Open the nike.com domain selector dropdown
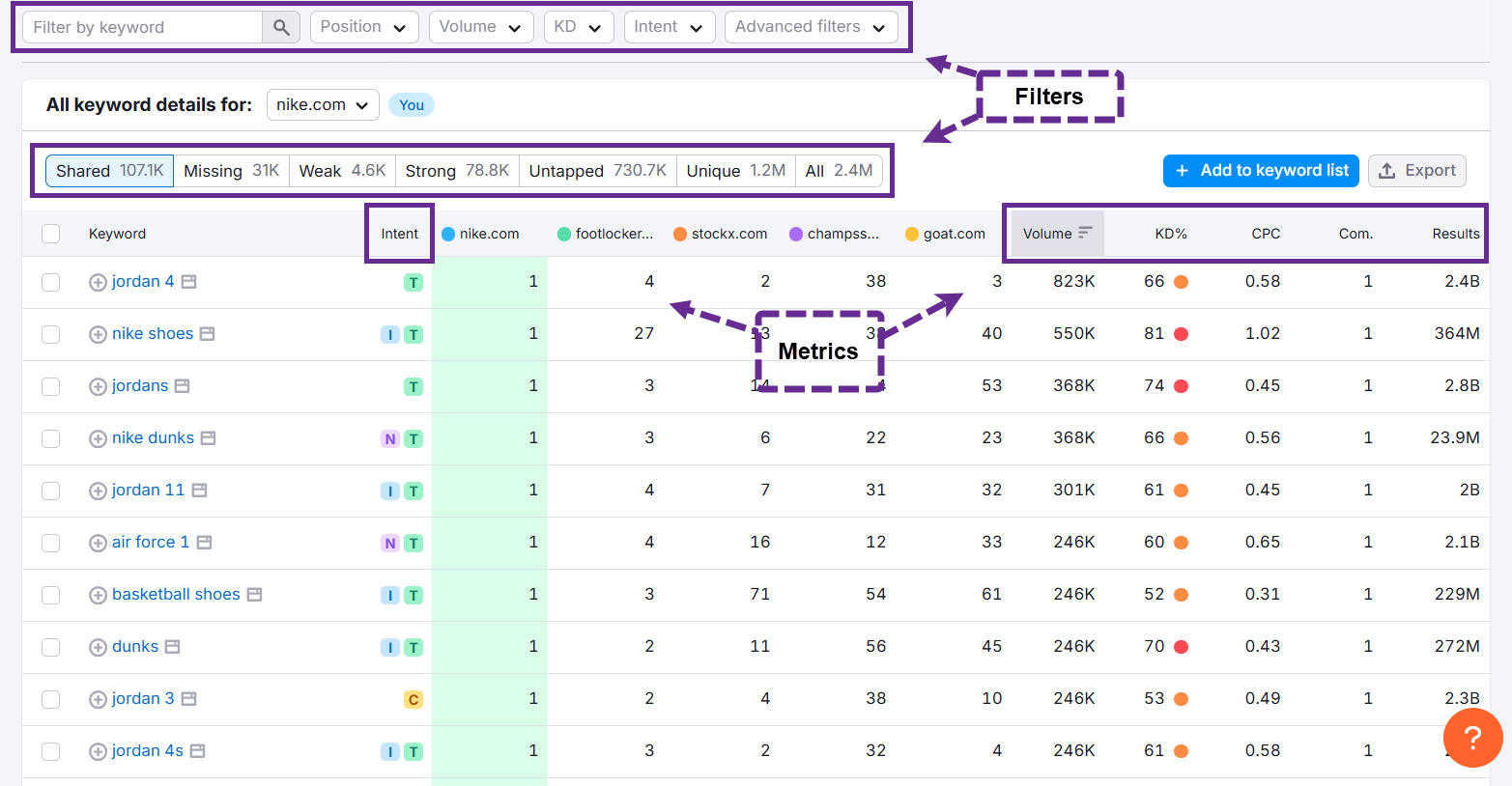The height and width of the screenshot is (786, 1512). (x=323, y=104)
